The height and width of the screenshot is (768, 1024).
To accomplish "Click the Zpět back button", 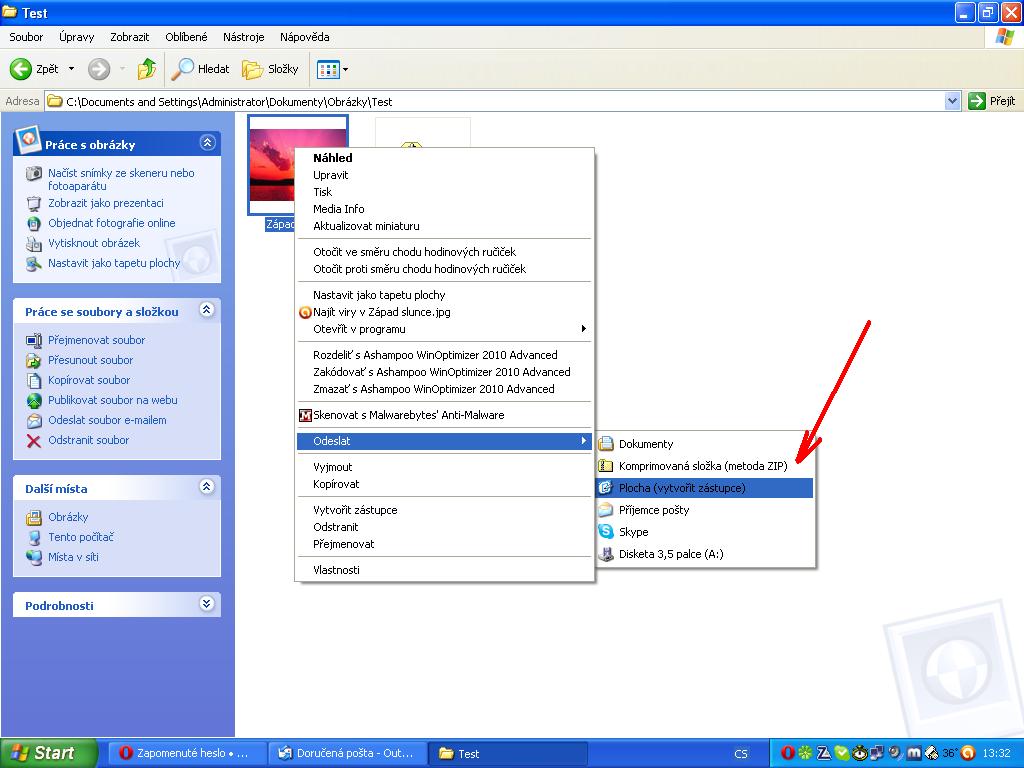I will (x=35, y=69).
